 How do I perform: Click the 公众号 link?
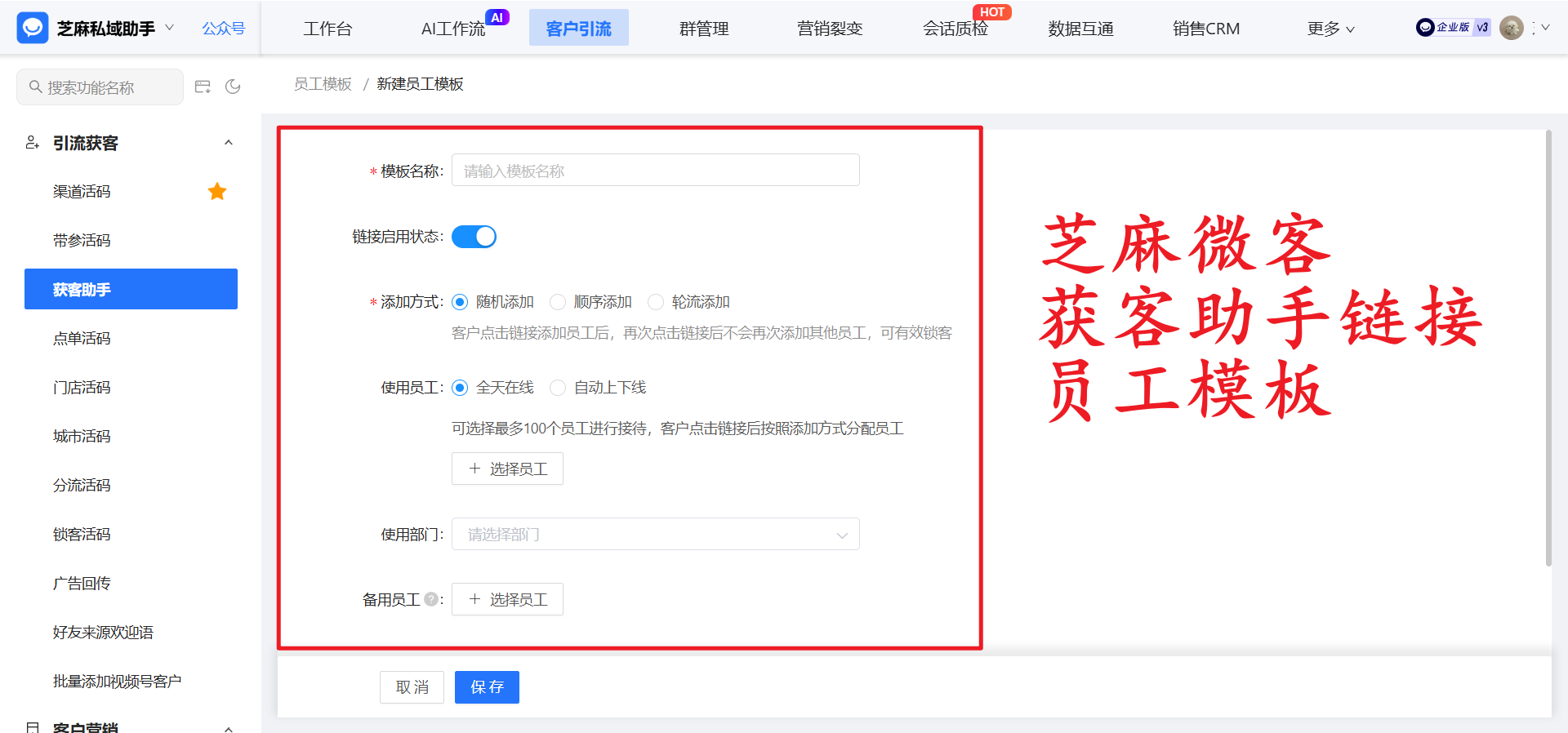tap(224, 29)
